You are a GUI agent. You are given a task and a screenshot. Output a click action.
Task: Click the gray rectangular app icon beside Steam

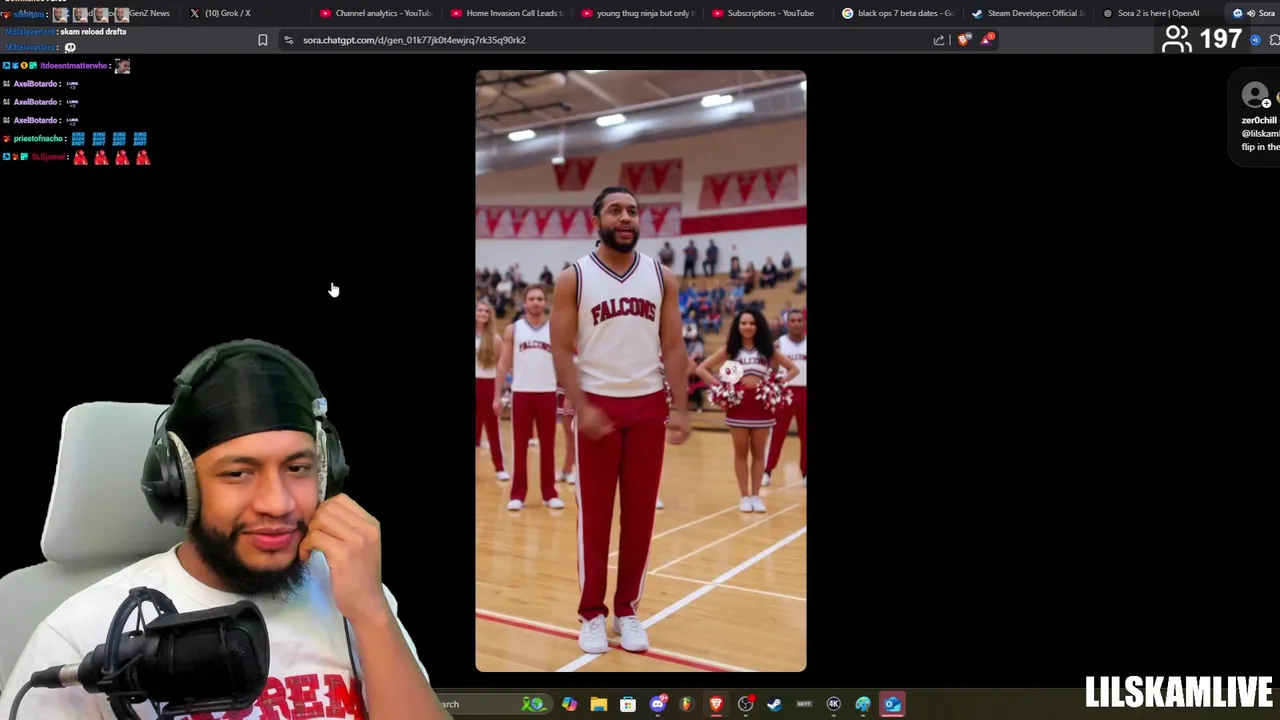(x=804, y=704)
